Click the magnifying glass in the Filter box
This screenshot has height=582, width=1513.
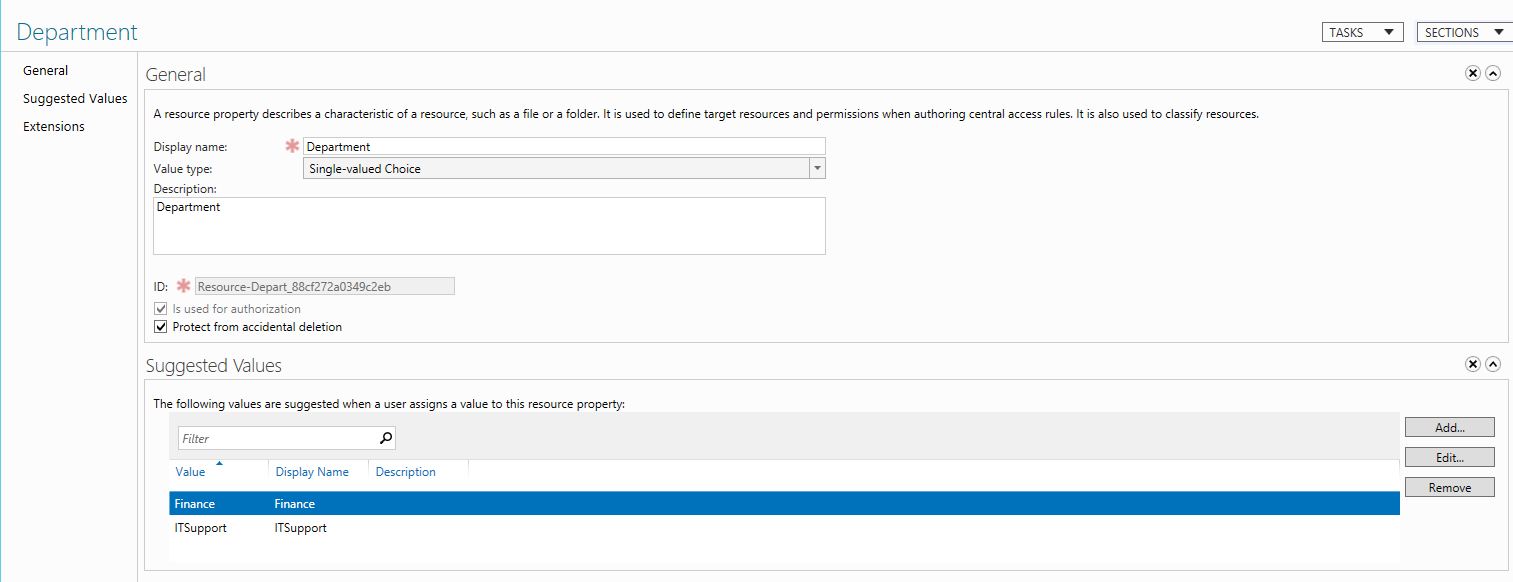tap(384, 437)
